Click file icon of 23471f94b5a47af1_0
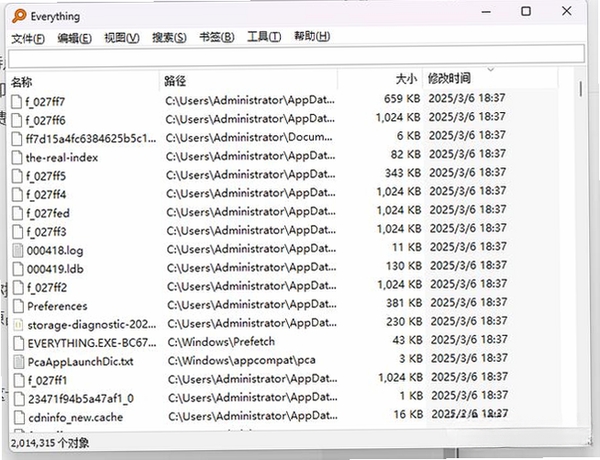600x460 pixels. tap(20, 399)
